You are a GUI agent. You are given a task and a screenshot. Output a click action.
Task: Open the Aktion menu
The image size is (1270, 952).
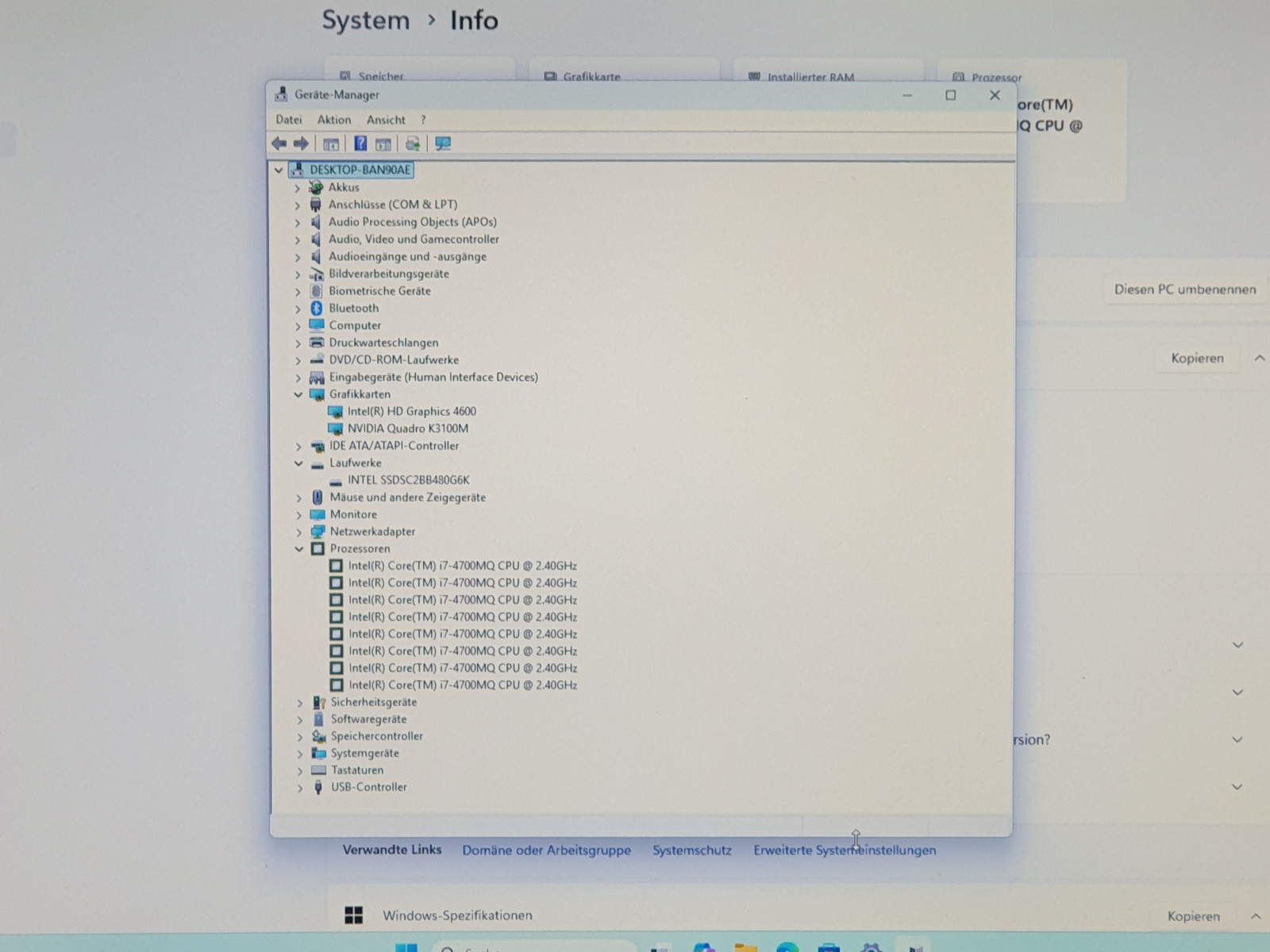[333, 120]
